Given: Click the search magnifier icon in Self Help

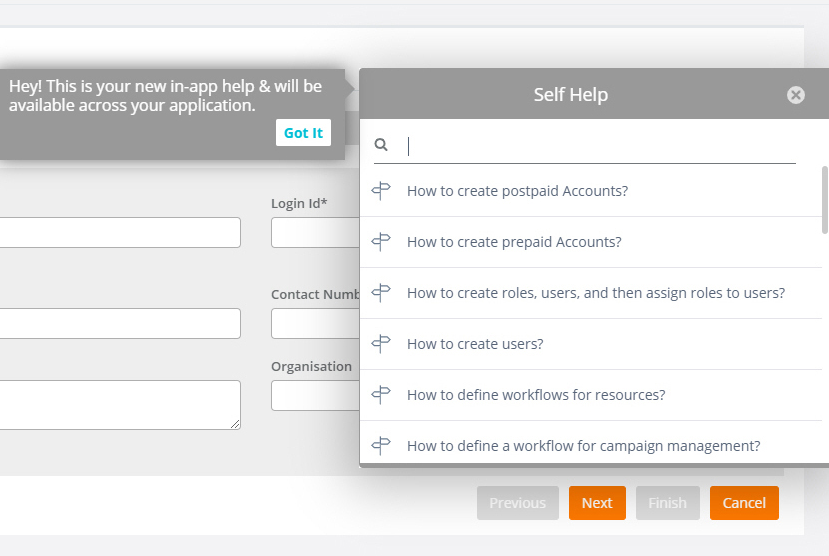Looking at the screenshot, I should tap(381, 144).
